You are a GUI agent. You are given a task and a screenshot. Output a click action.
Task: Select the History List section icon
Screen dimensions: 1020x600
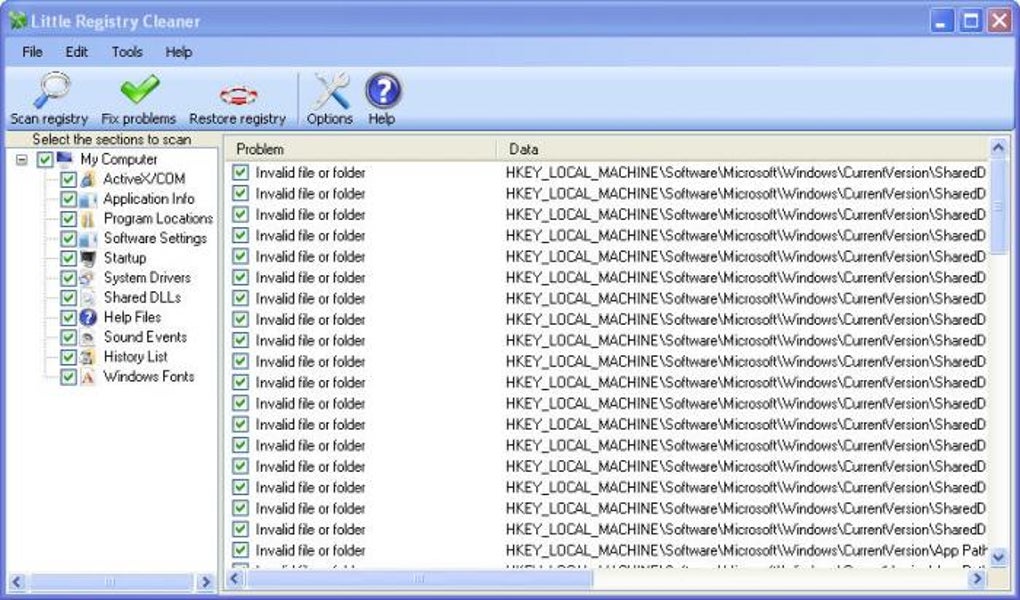[x=88, y=357]
